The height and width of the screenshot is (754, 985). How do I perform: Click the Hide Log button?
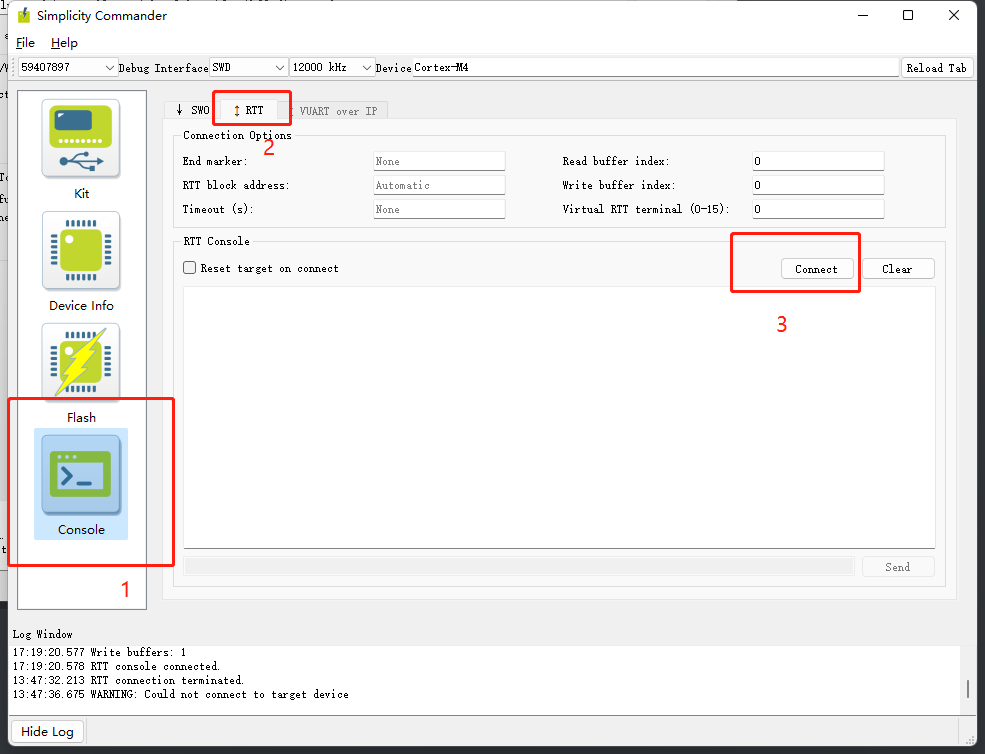[48, 731]
